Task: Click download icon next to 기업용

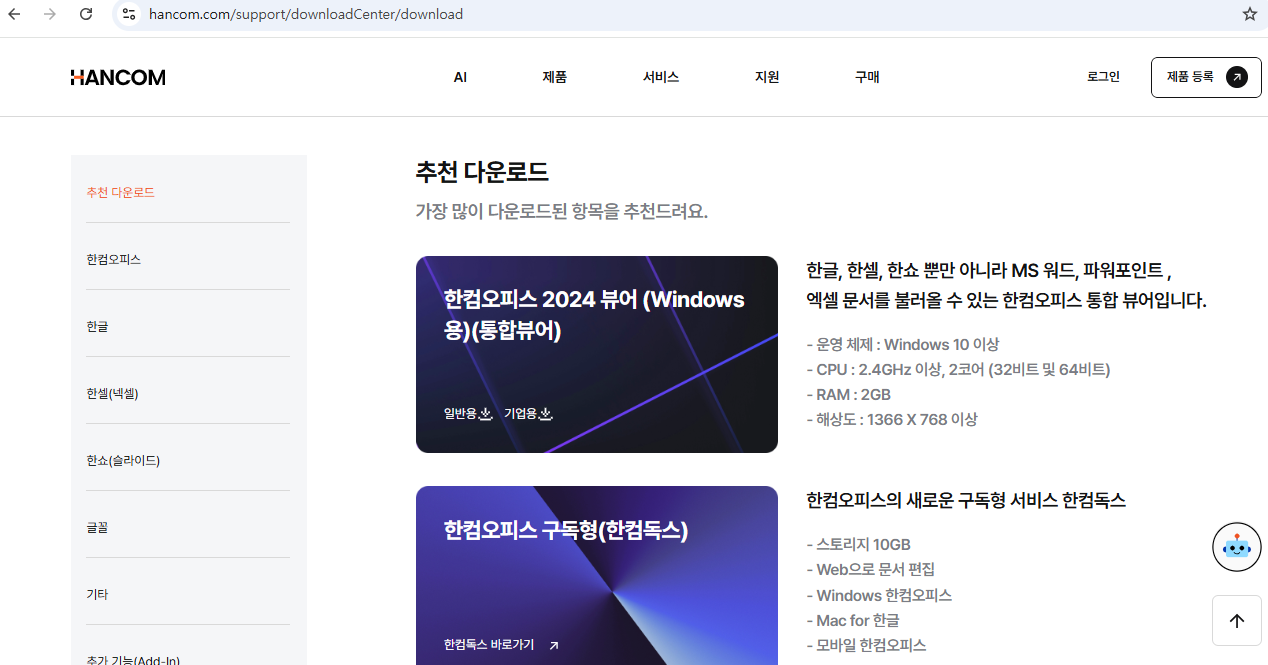Action: pyautogui.click(x=546, y=414)
